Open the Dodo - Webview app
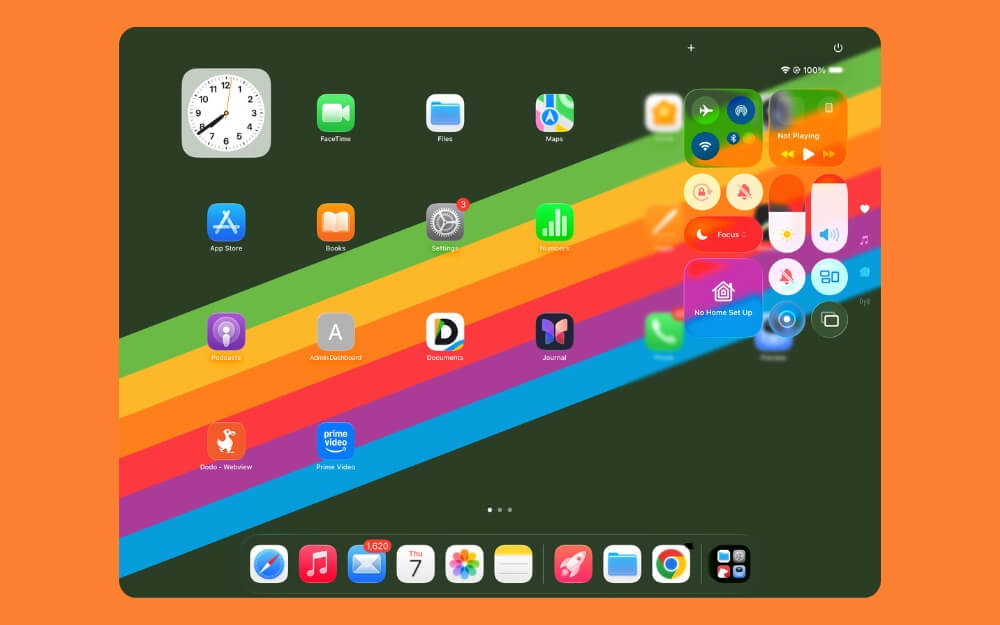The image size is (1000, 625). 226,441
